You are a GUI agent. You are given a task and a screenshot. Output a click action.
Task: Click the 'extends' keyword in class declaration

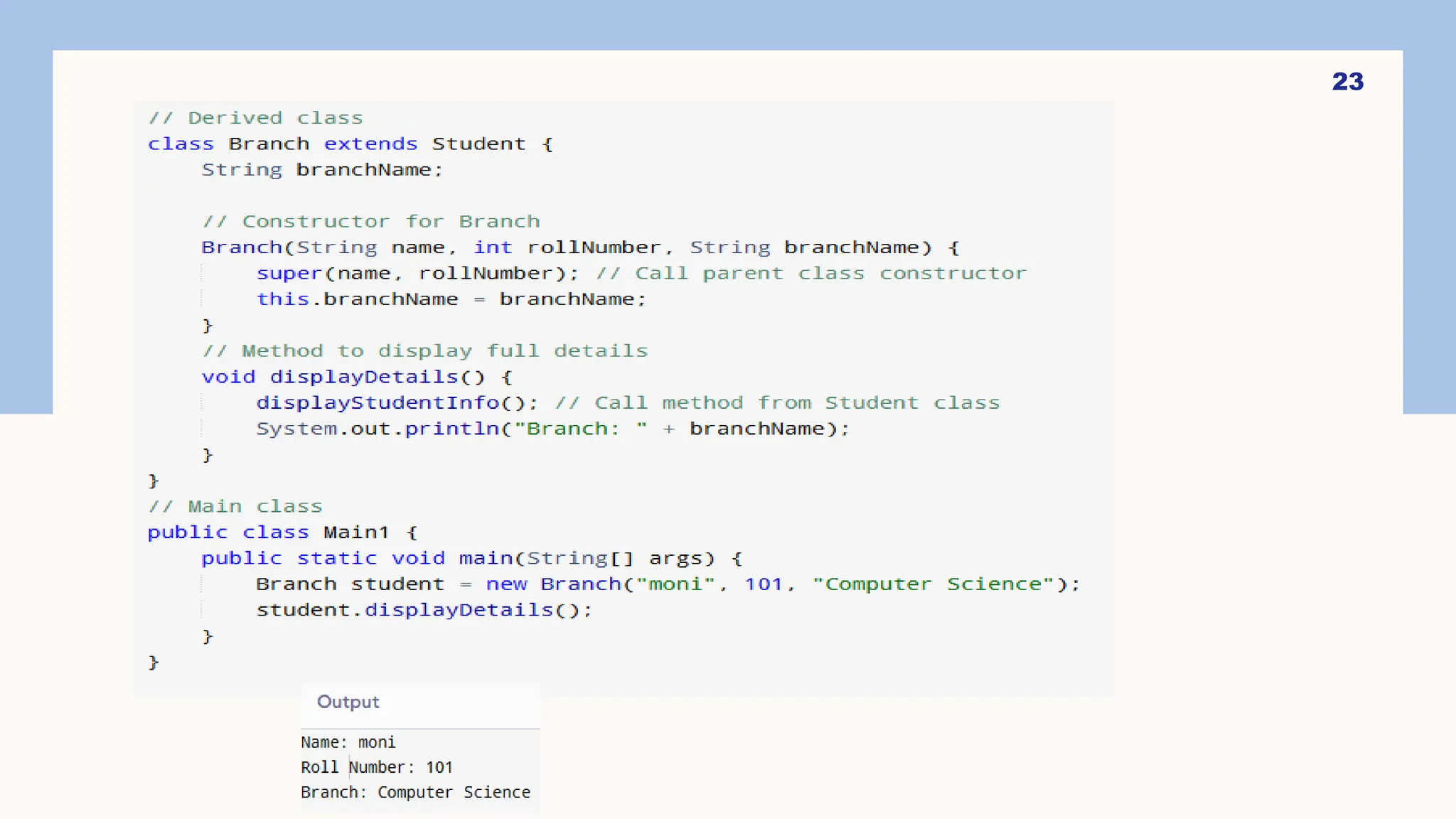click(x=370, y=144)
